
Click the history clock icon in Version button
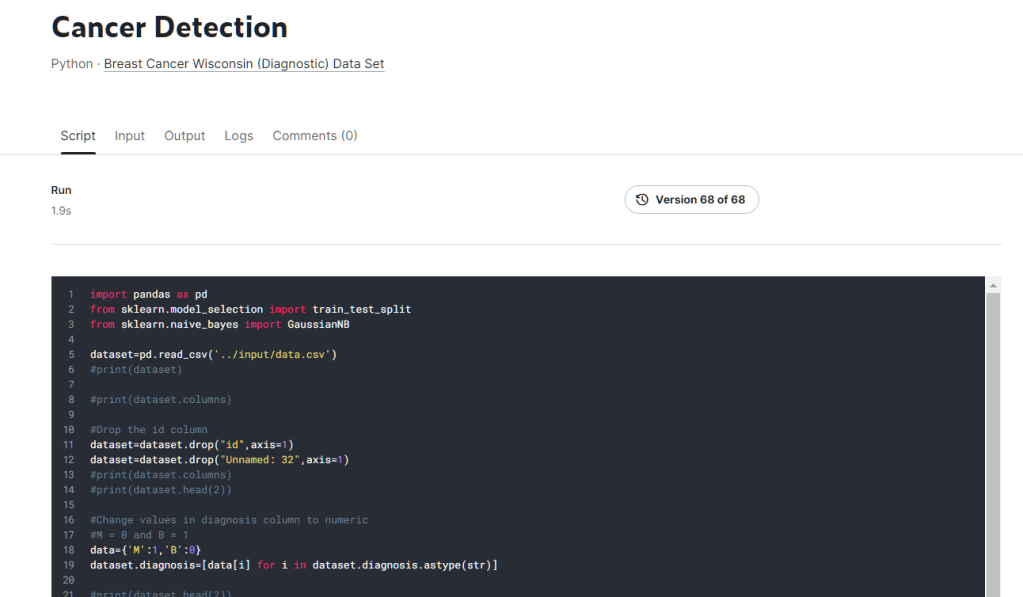tap(642, 200)
